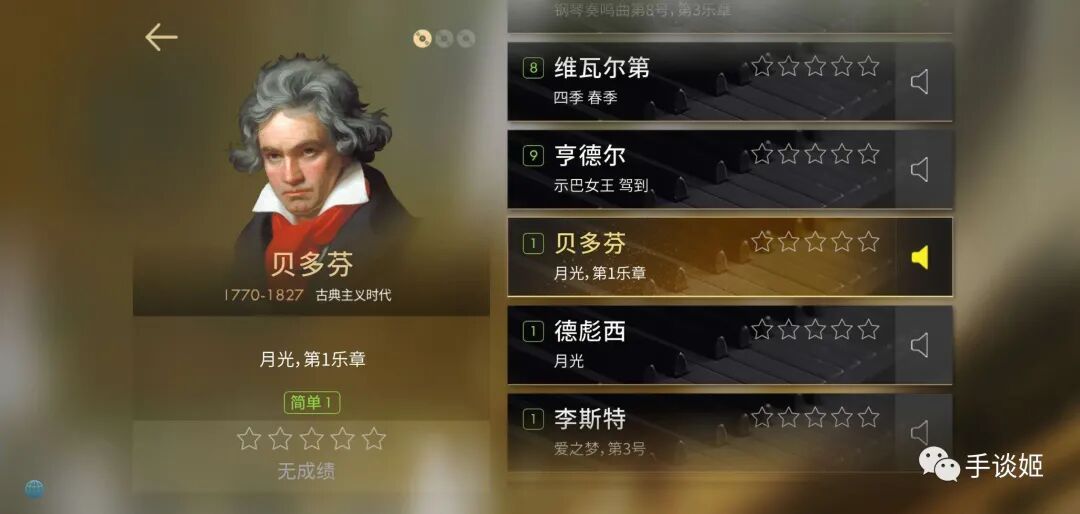Play preview of Handel Queen of Sheba
The image size is (1080, 514).
tap(920, 169)
